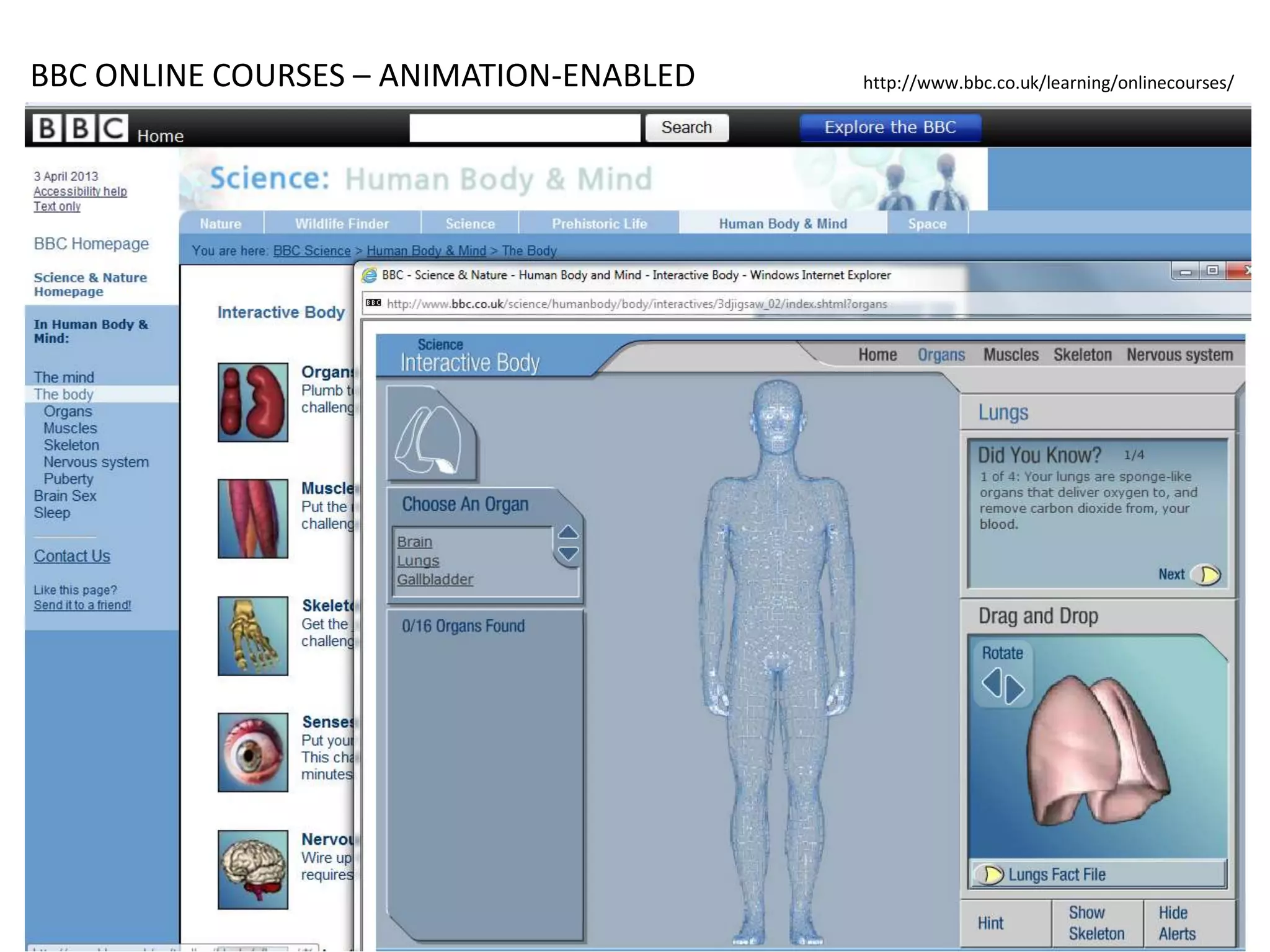Open Sleep in the sidebar
Viewport: 1270px width, 952px height.
click(52, 513)
